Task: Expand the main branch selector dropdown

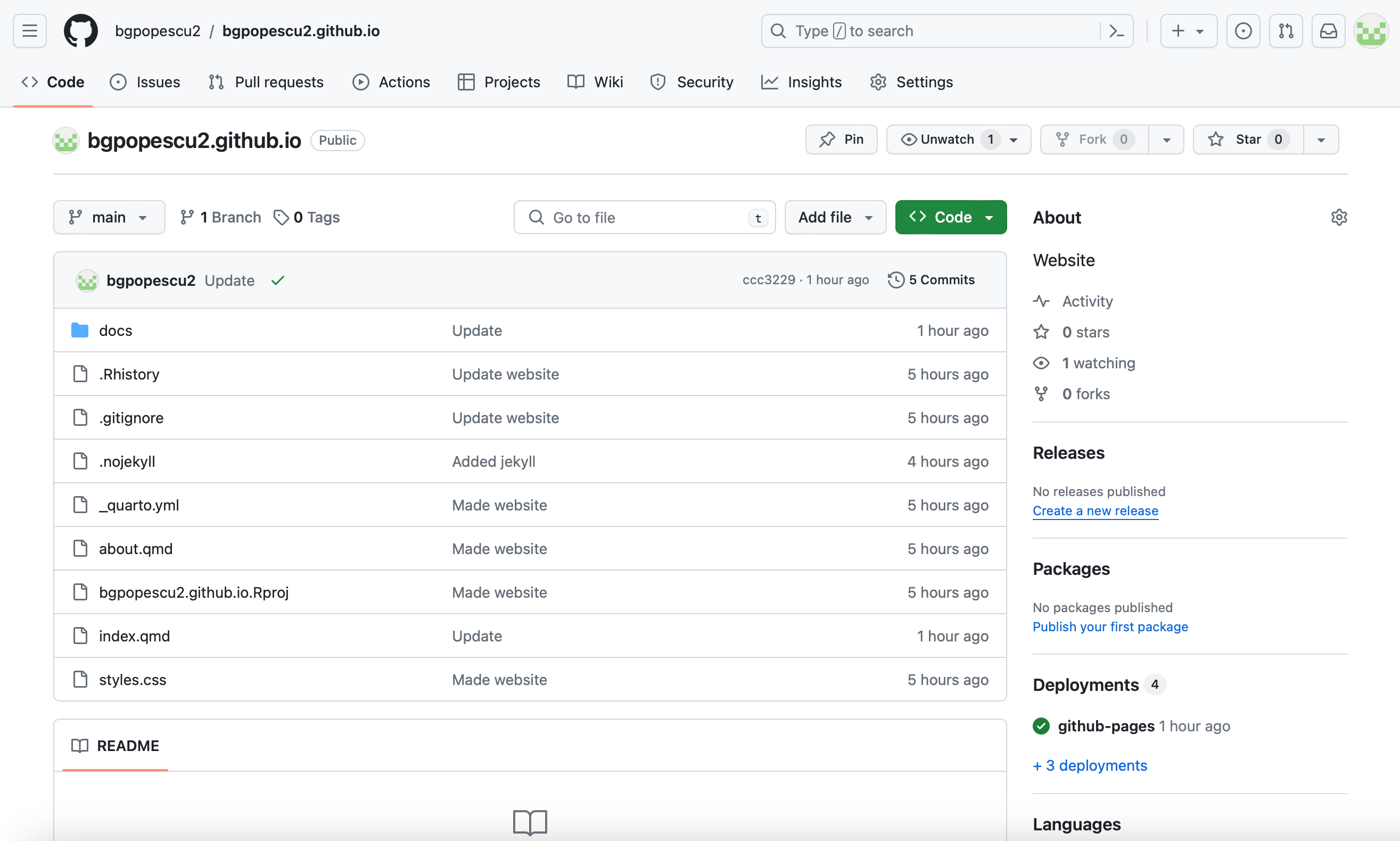Action: click(109, 217)
